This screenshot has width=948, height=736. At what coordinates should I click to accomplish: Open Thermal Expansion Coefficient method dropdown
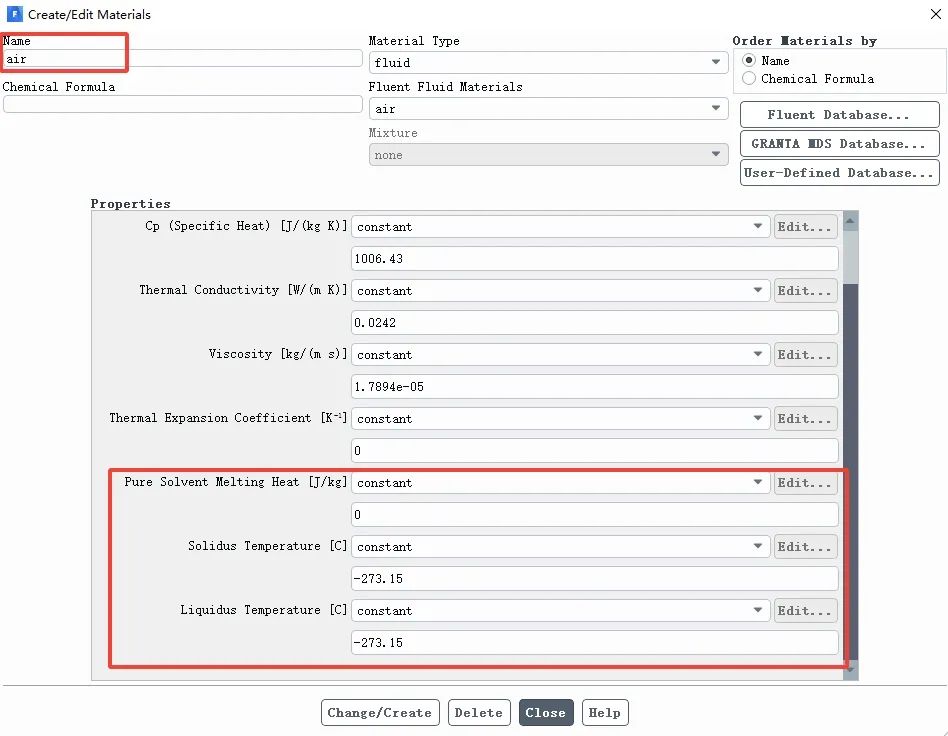point(560,419)
